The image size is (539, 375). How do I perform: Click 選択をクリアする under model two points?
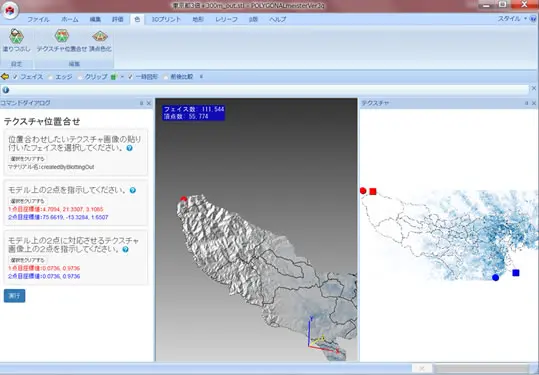tap(28, 201)
